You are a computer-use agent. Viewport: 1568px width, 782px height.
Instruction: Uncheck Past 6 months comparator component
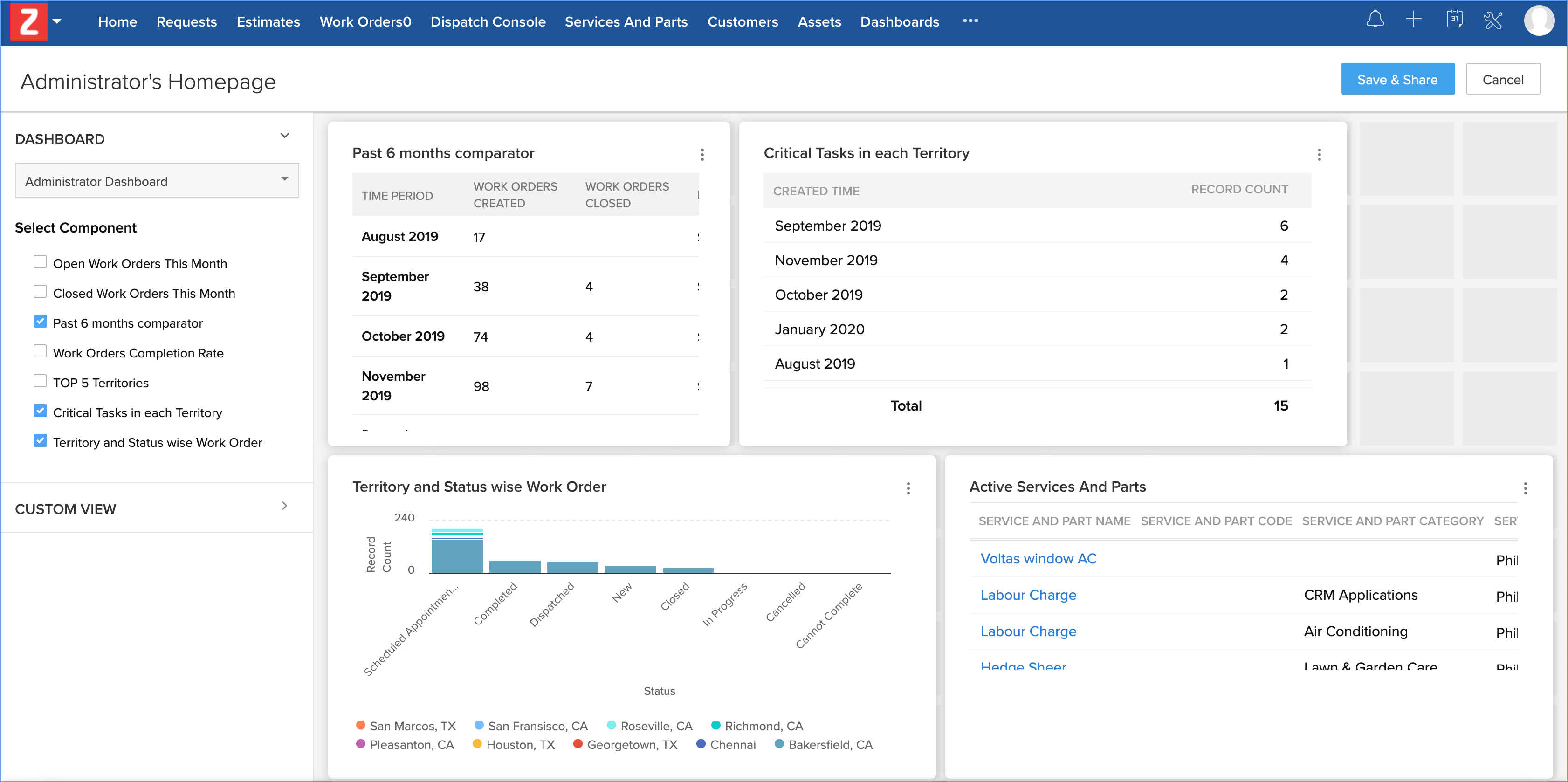[40, 321]
